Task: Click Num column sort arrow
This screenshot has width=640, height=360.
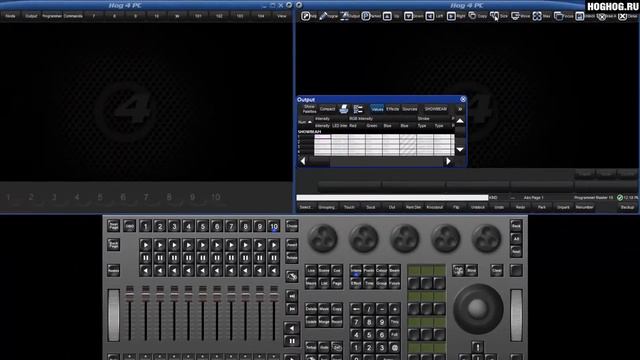Action: (309, 122)
